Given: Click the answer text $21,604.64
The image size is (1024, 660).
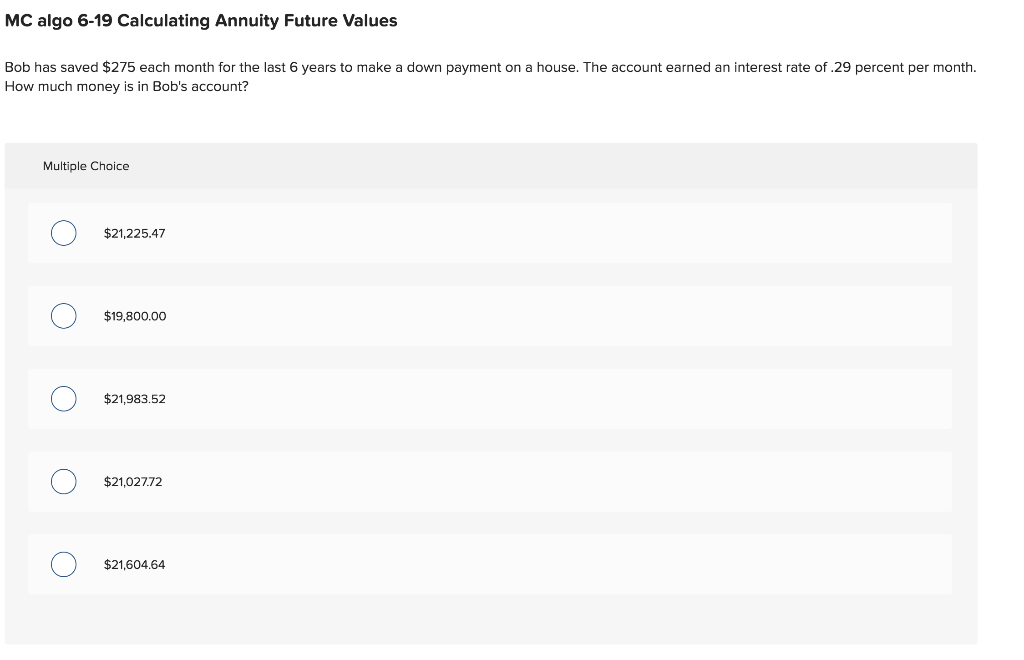Looking at the screenshot, I should point(134,564).
